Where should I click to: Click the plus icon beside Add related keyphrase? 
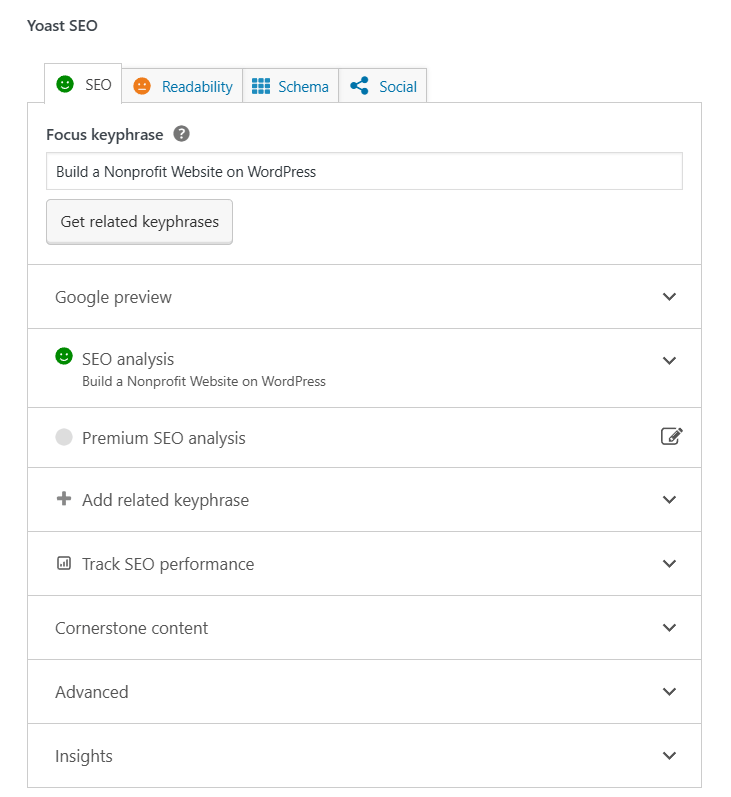click(x=64, y=499)
